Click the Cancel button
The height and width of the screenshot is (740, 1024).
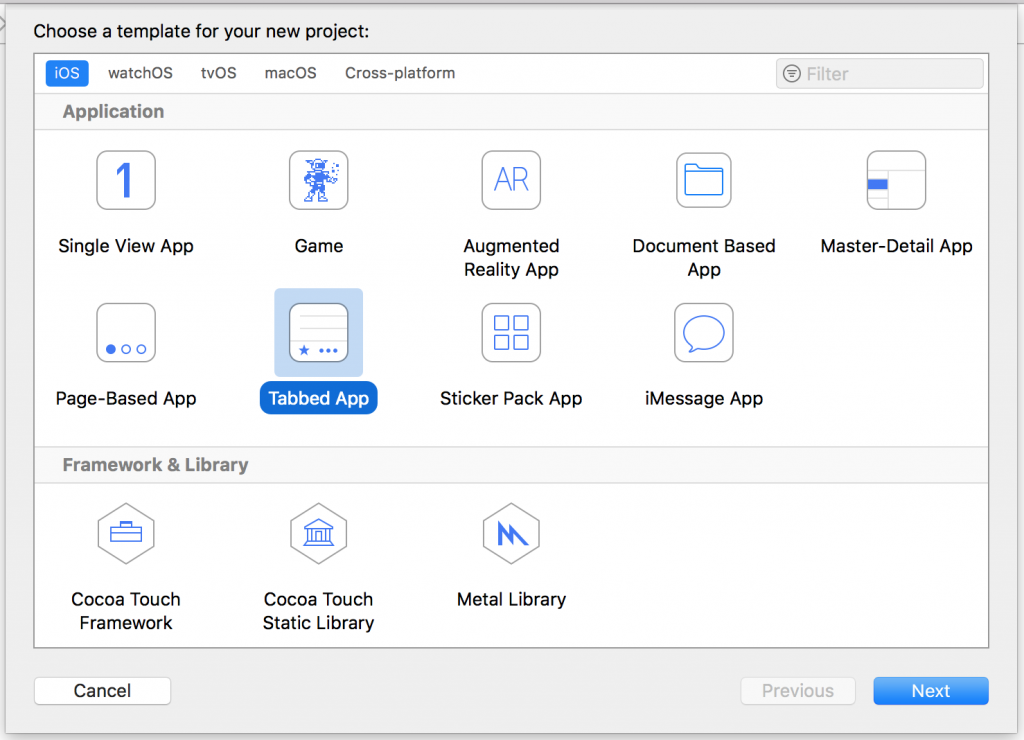click(x=103, y=691)
